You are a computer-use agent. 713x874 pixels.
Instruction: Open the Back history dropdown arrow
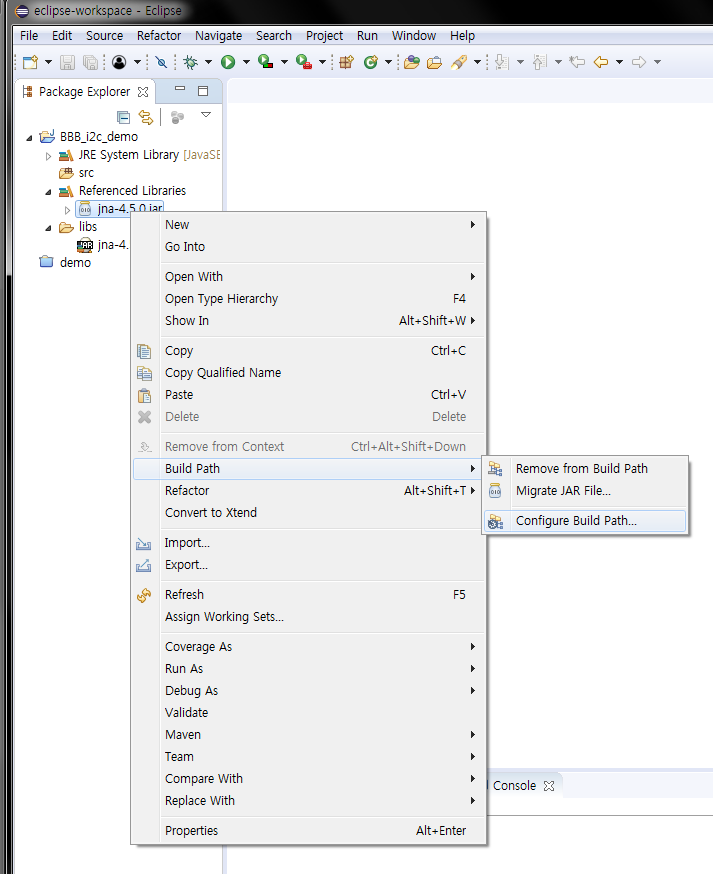pyautogui.click(x=619, y=62)
